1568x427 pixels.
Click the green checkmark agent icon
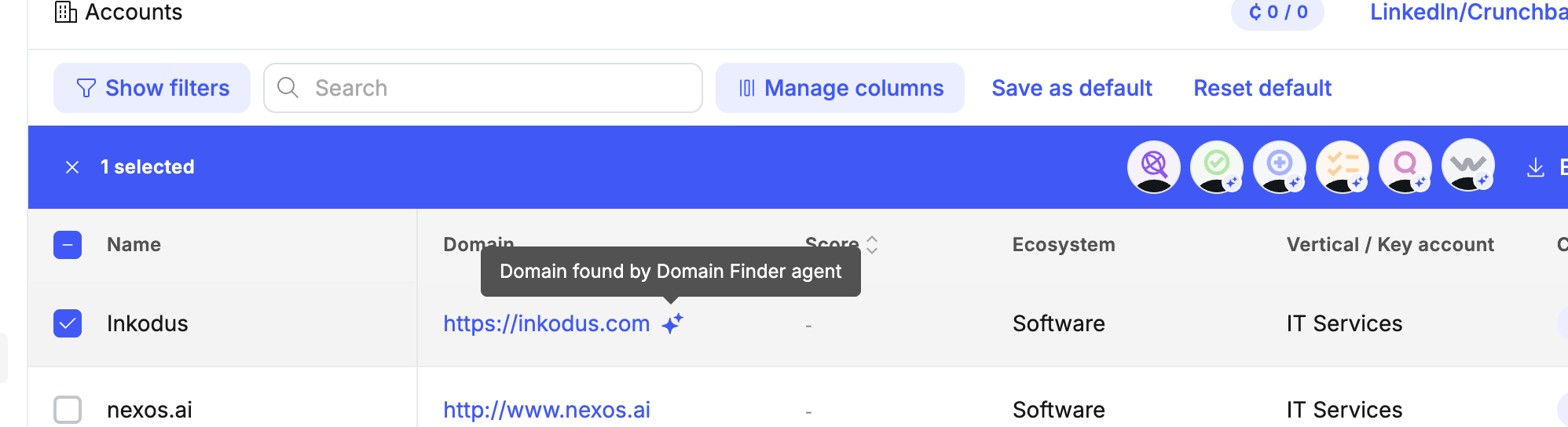[x=1216, y=166]
